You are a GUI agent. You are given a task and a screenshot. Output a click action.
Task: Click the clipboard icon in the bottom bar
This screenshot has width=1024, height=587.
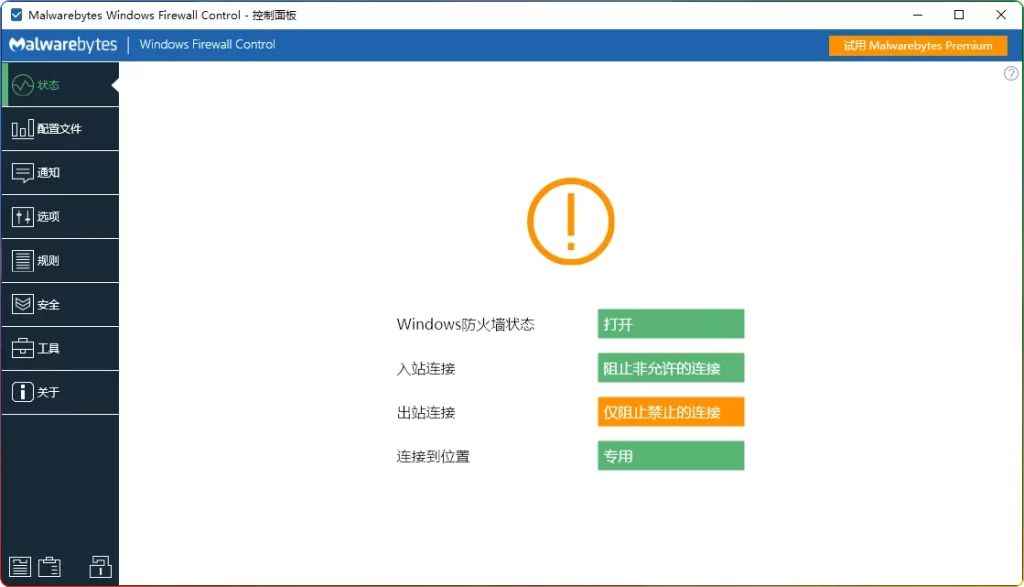[50, 566]
